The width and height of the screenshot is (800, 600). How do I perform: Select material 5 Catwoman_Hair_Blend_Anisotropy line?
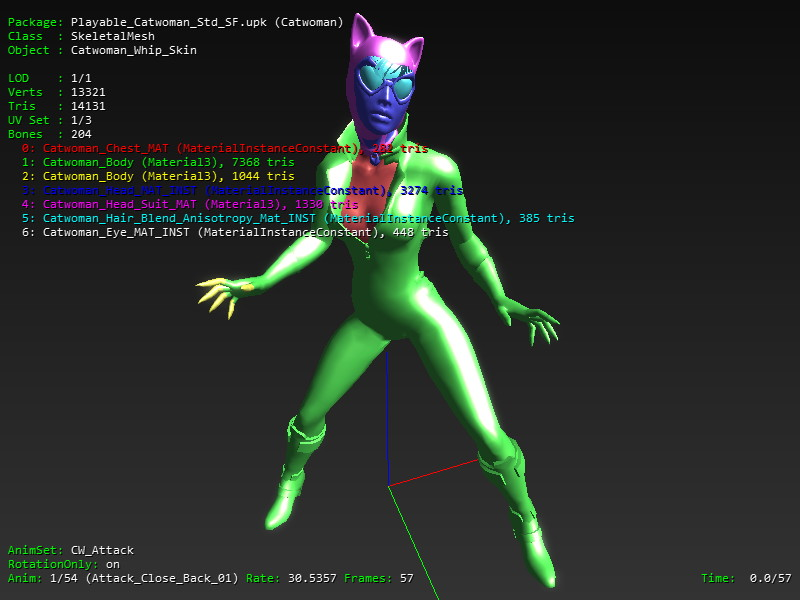pos(298,218)
